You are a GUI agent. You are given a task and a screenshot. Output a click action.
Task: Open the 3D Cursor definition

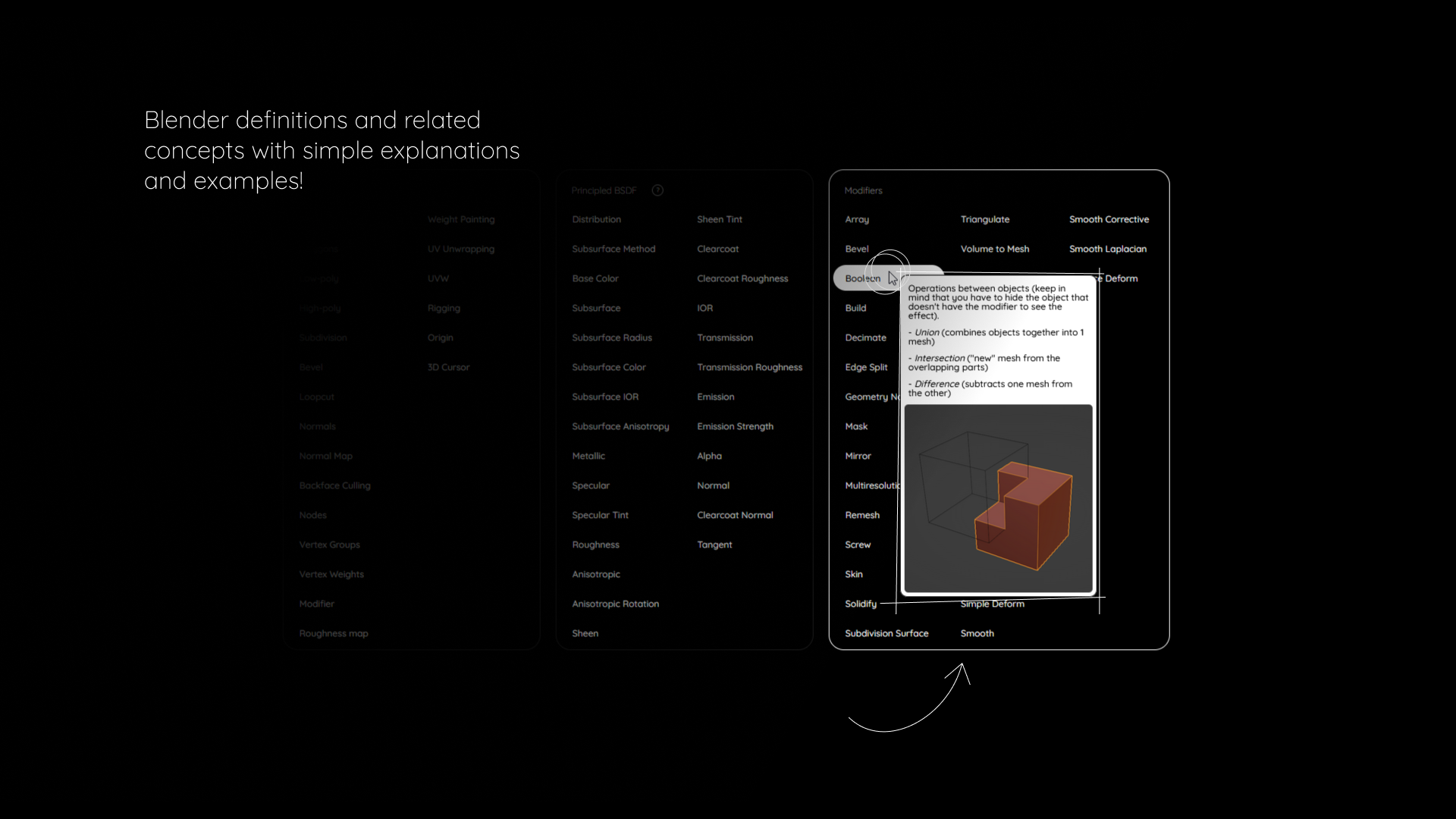tap(448, 367)
